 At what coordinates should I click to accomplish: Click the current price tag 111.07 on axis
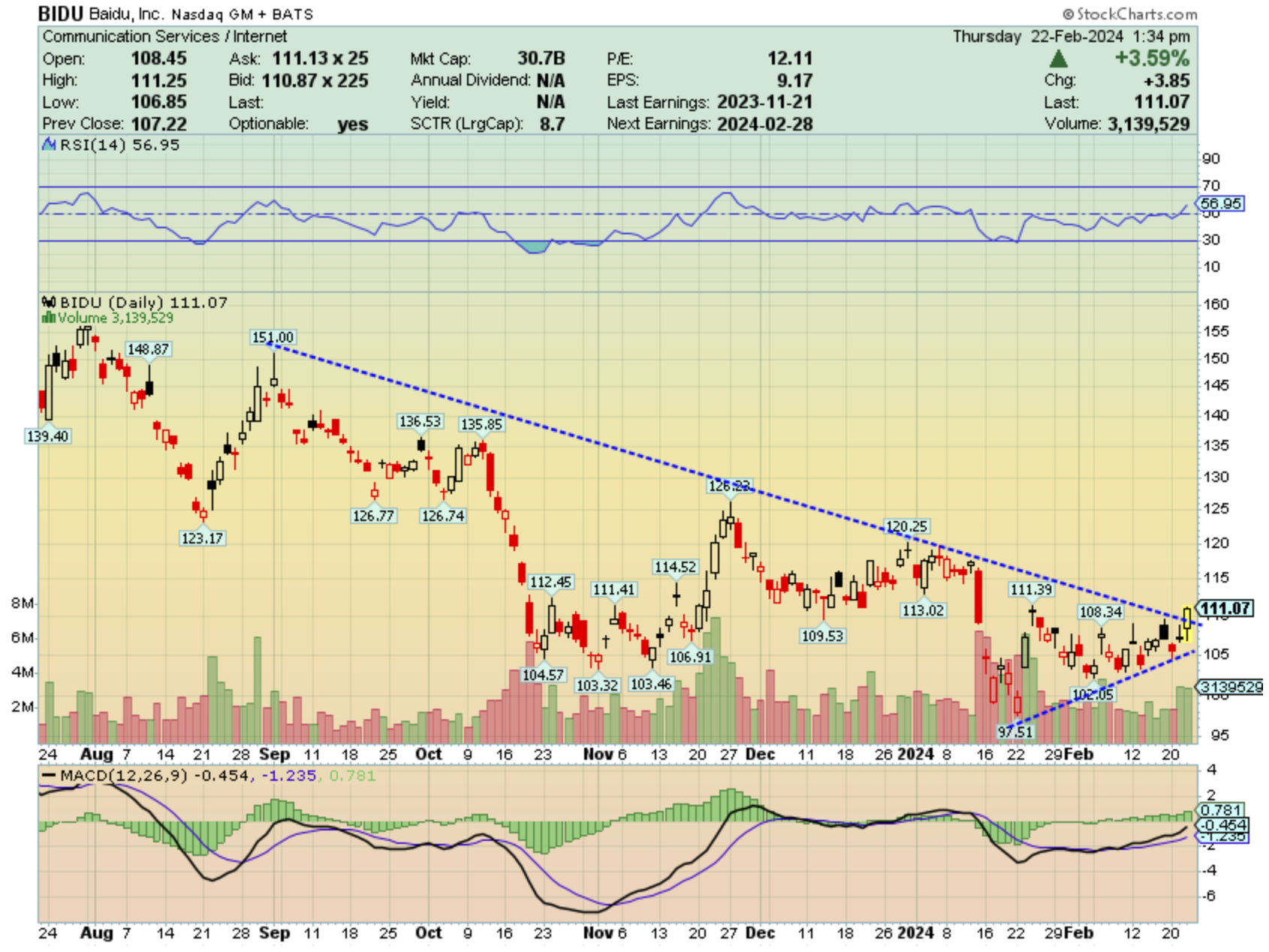pos(1225,608)
